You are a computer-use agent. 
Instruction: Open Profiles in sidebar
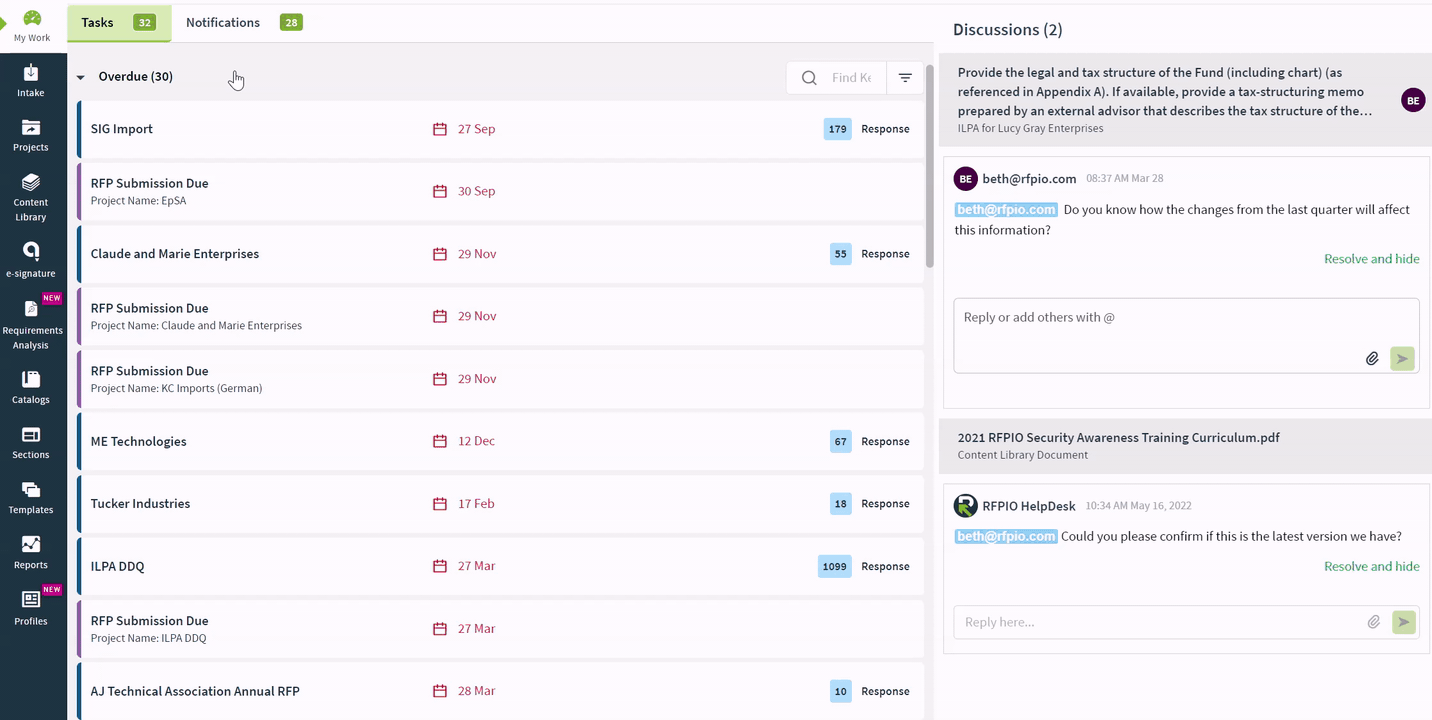(31, 608)
